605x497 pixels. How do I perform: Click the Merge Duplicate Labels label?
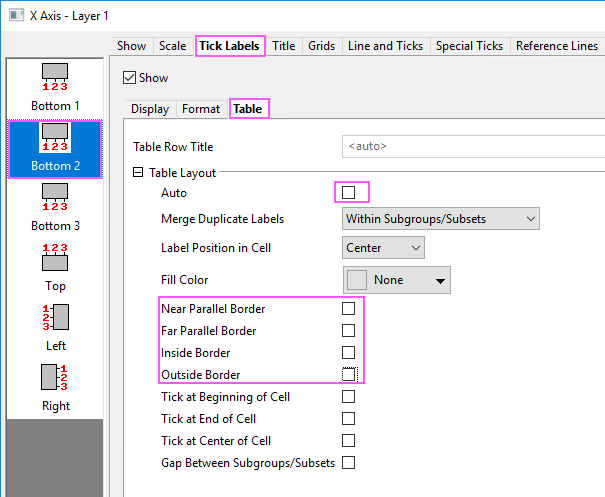(x=222, y=219)
